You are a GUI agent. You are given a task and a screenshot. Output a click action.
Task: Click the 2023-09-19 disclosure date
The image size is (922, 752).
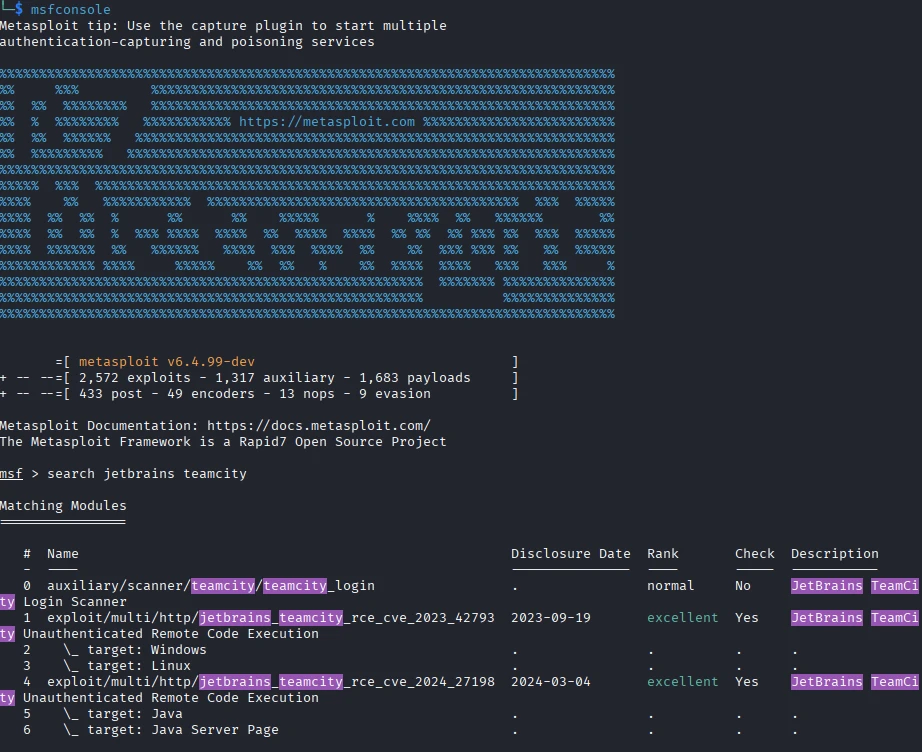[550, 617]
